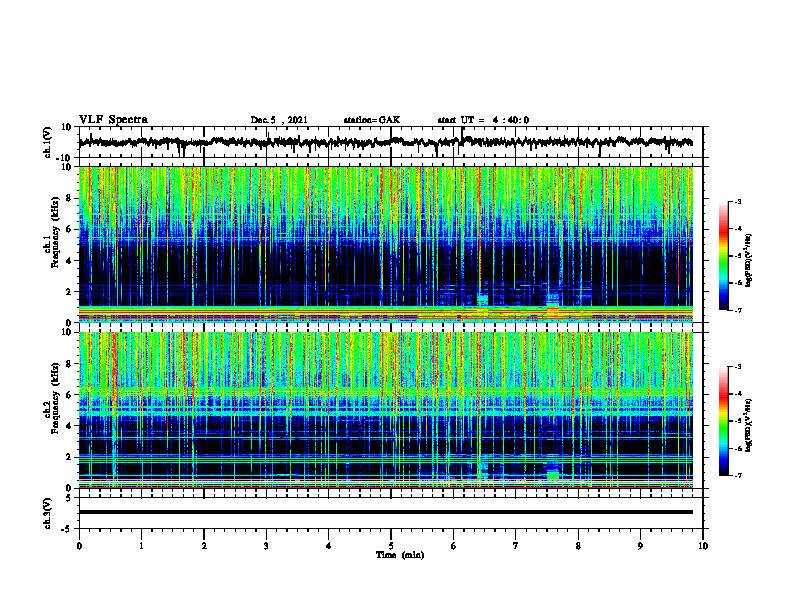
Task: Click the "6" kHz tick of ch.2 spectrogram
Action: (70, 395)
